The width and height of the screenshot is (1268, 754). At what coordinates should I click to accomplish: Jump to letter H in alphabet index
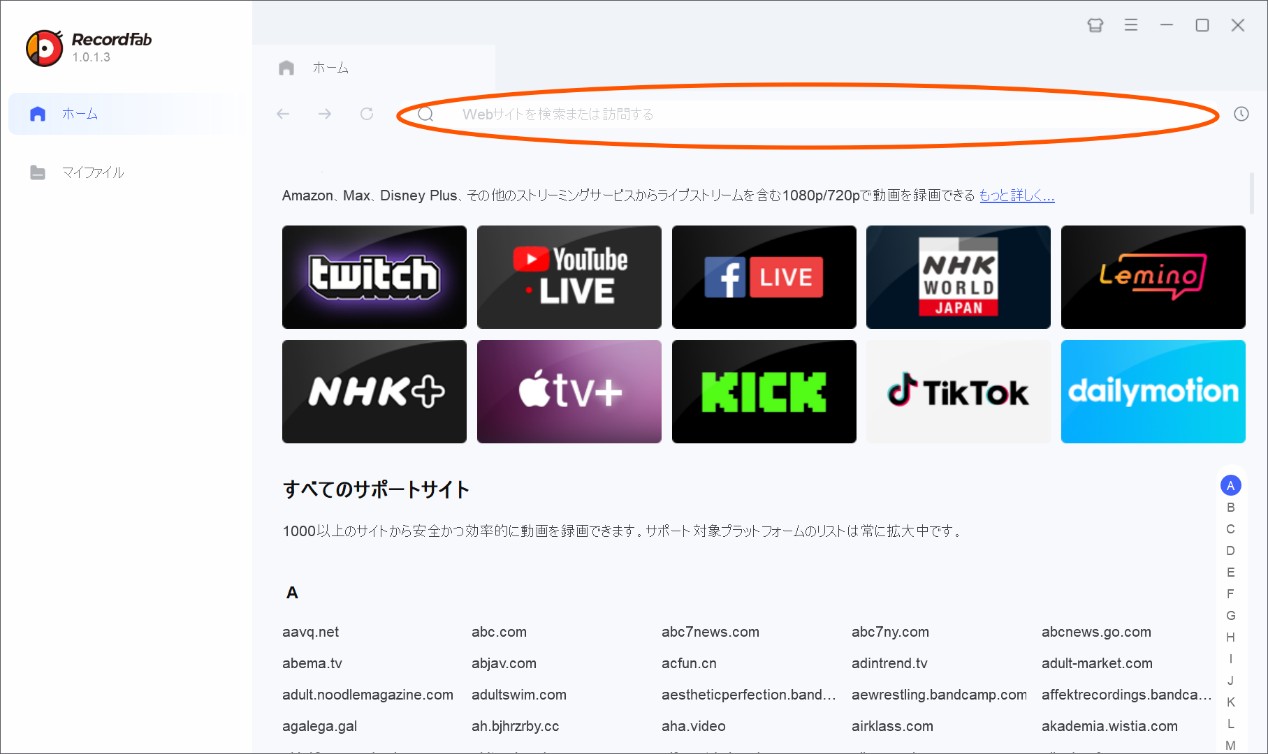pyautogui.click(x=1231, y=637)
